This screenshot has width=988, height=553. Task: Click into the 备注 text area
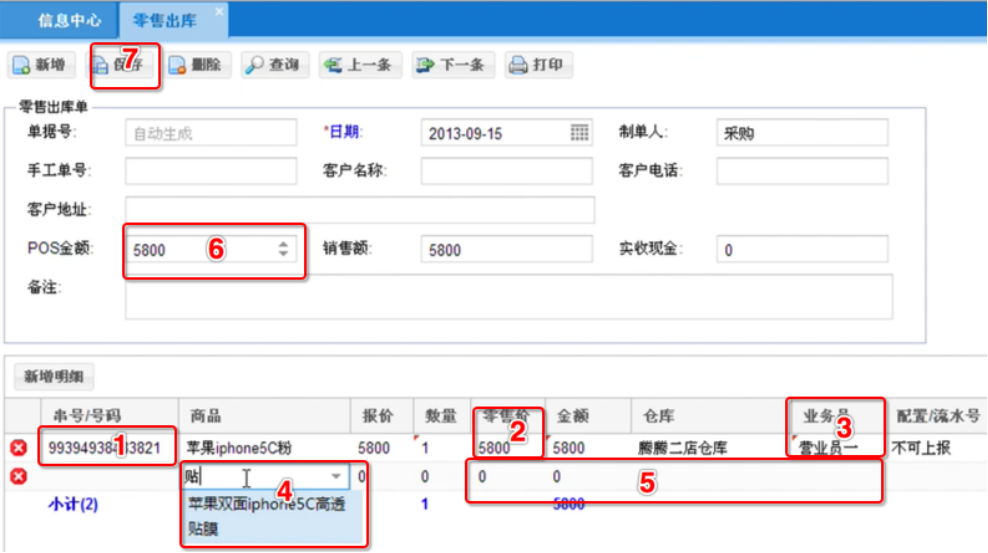(x=508, y=296)
